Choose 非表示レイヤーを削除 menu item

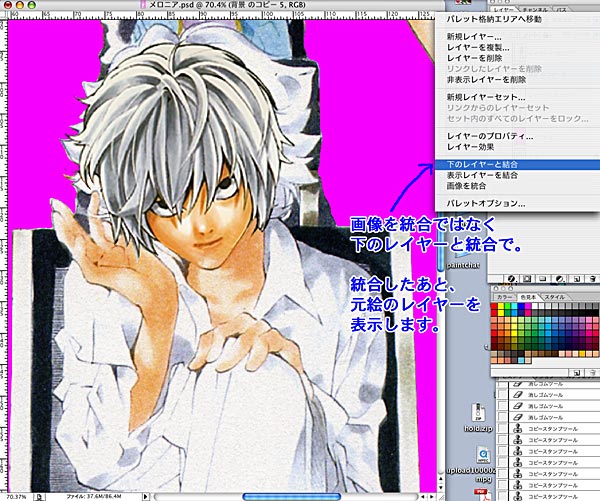517,80
